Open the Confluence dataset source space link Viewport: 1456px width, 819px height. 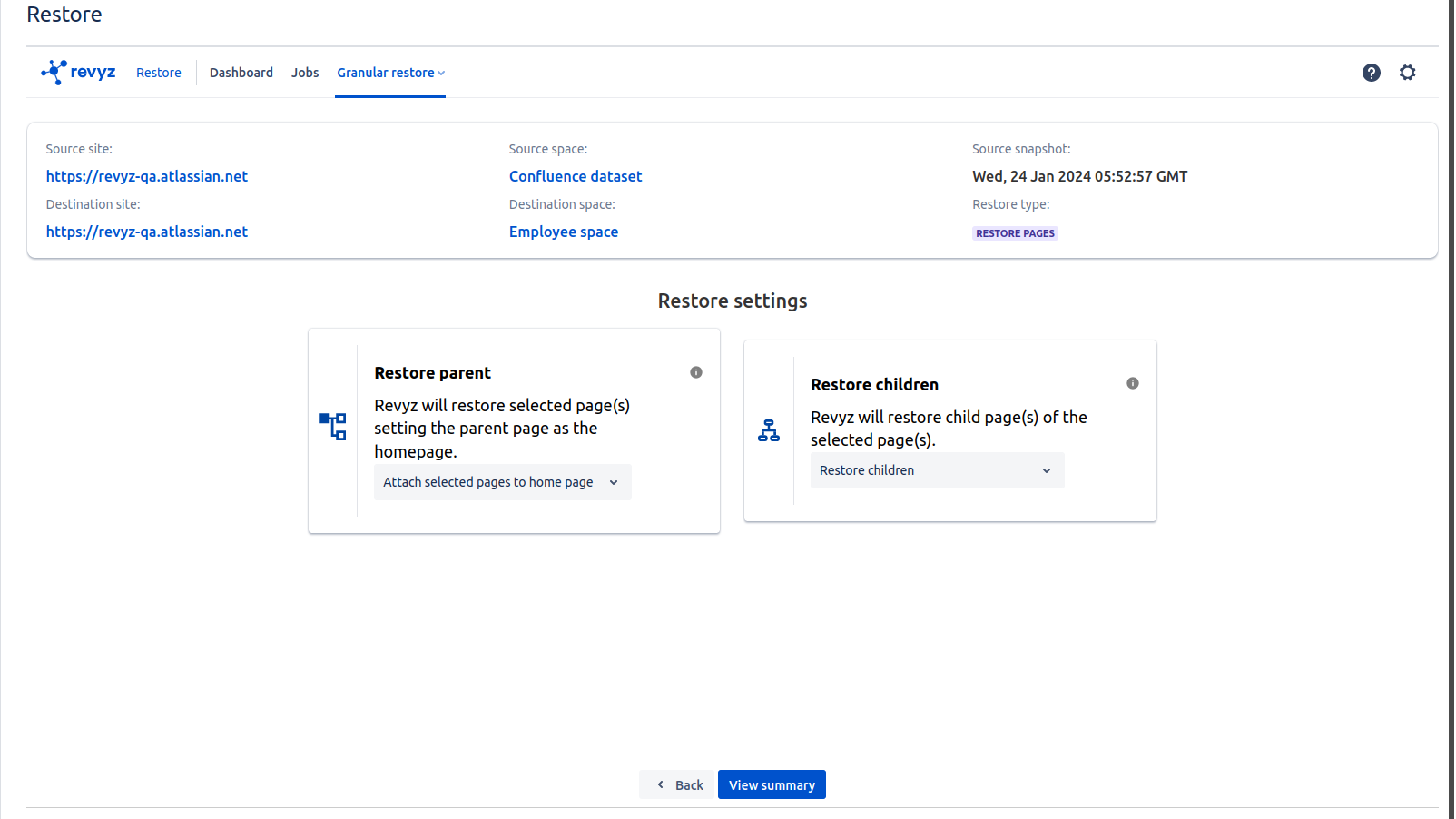576,176
